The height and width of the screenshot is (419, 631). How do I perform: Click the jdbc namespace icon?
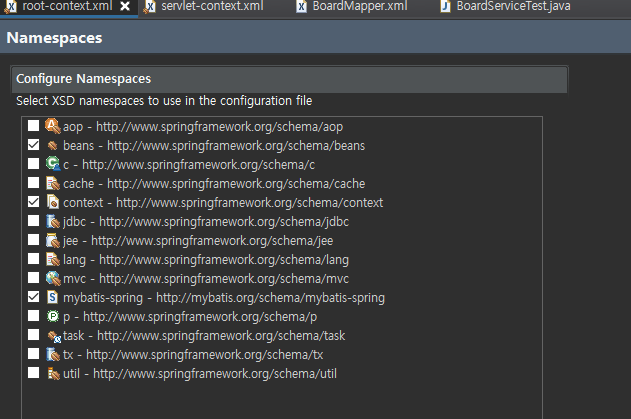click(53, 221)
